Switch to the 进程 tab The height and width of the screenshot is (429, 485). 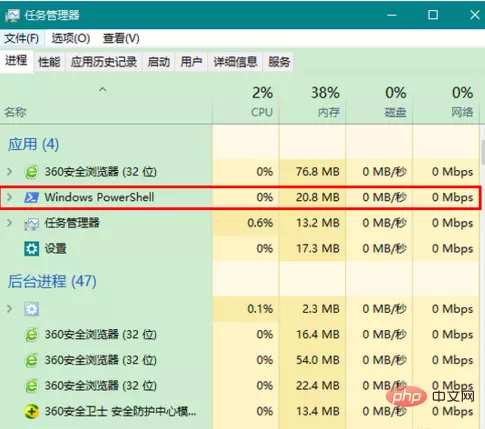coord(16,61)
